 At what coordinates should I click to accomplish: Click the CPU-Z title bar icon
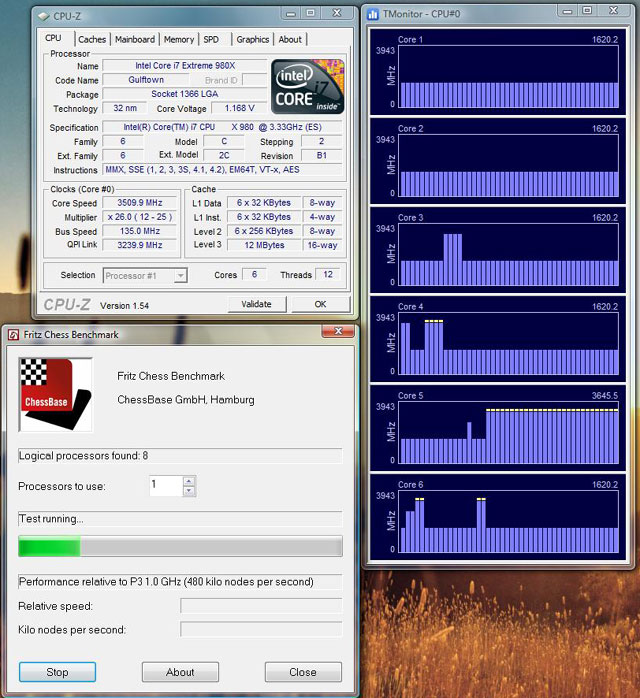tap(44, 16)
